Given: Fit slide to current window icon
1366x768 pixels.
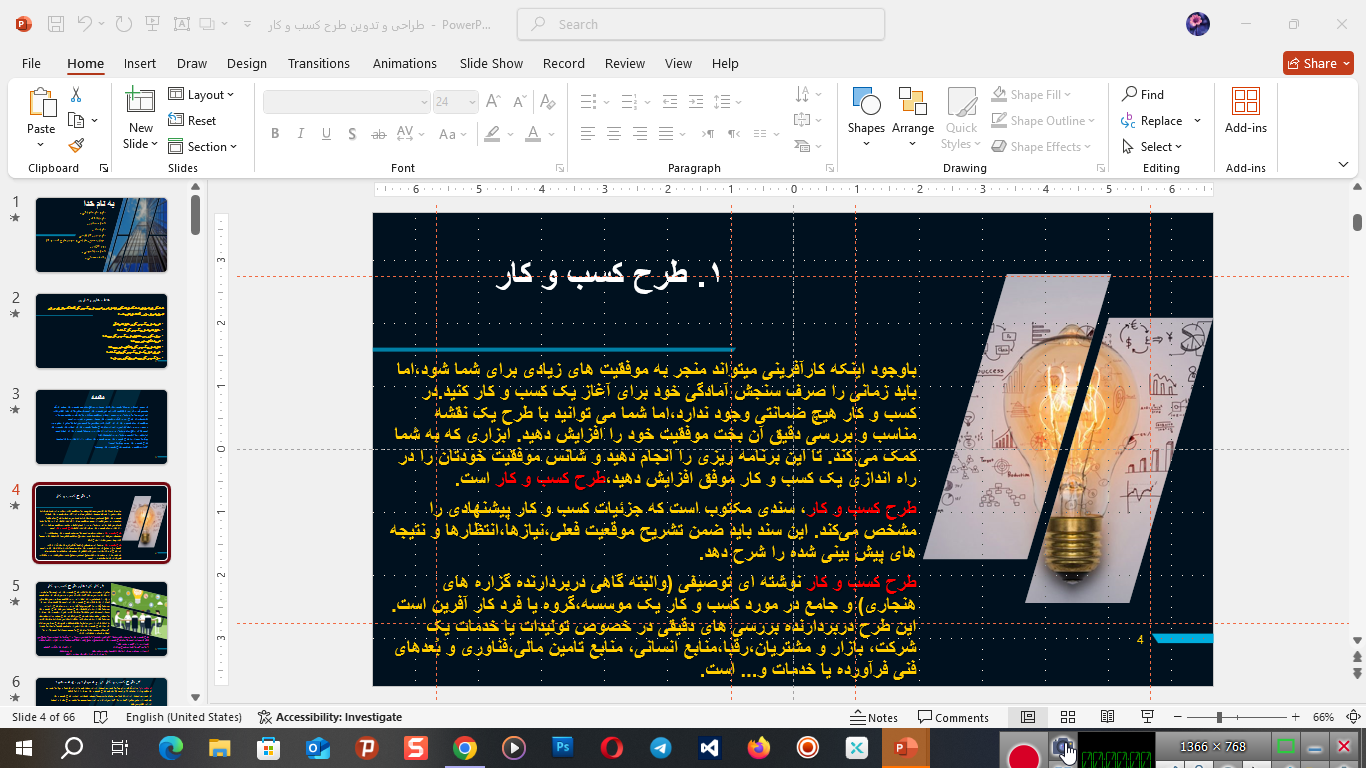Looking at the screenshot, I should click(1353, 717).
